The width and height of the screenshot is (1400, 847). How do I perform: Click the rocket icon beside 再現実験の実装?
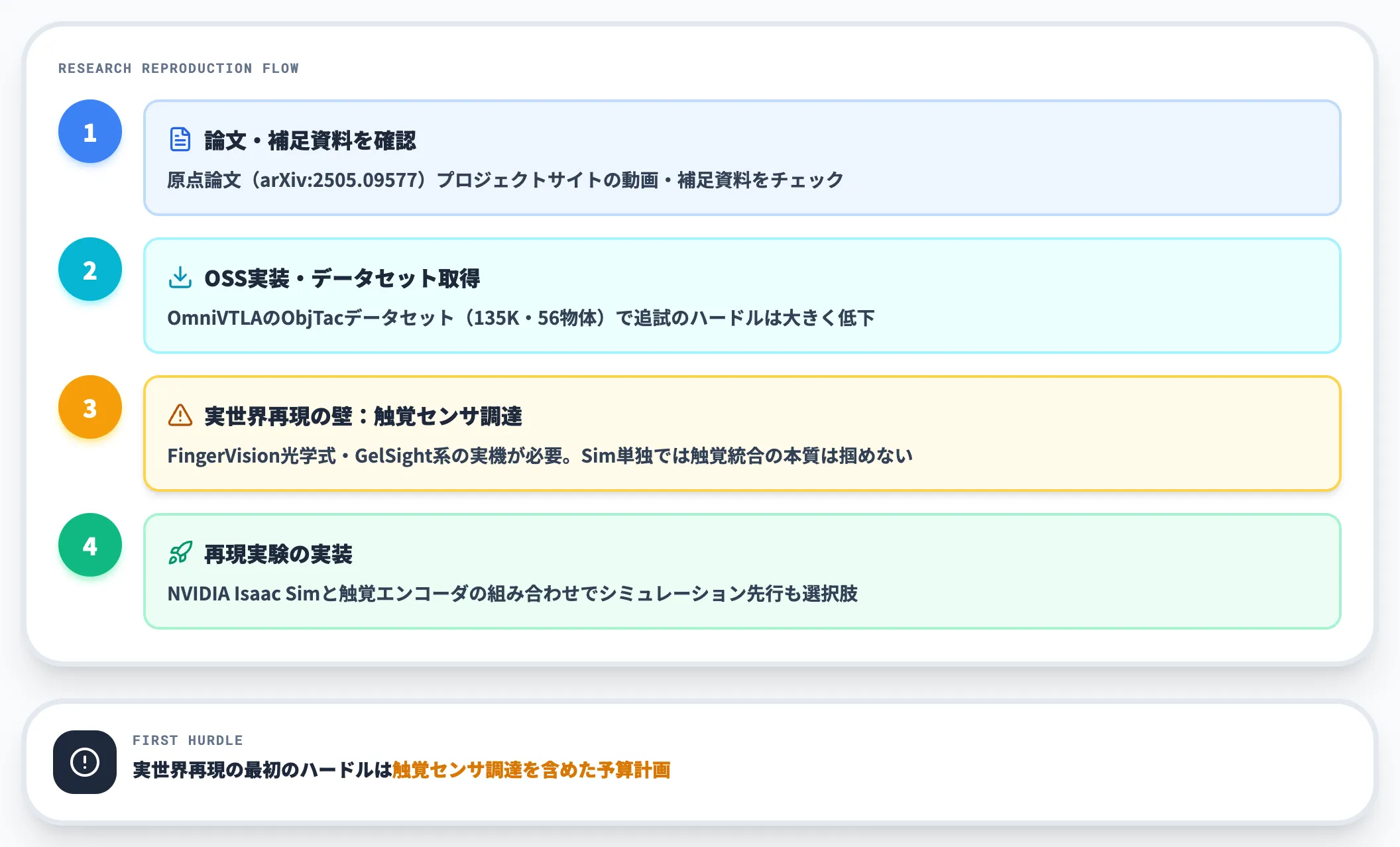pos(180,553)
